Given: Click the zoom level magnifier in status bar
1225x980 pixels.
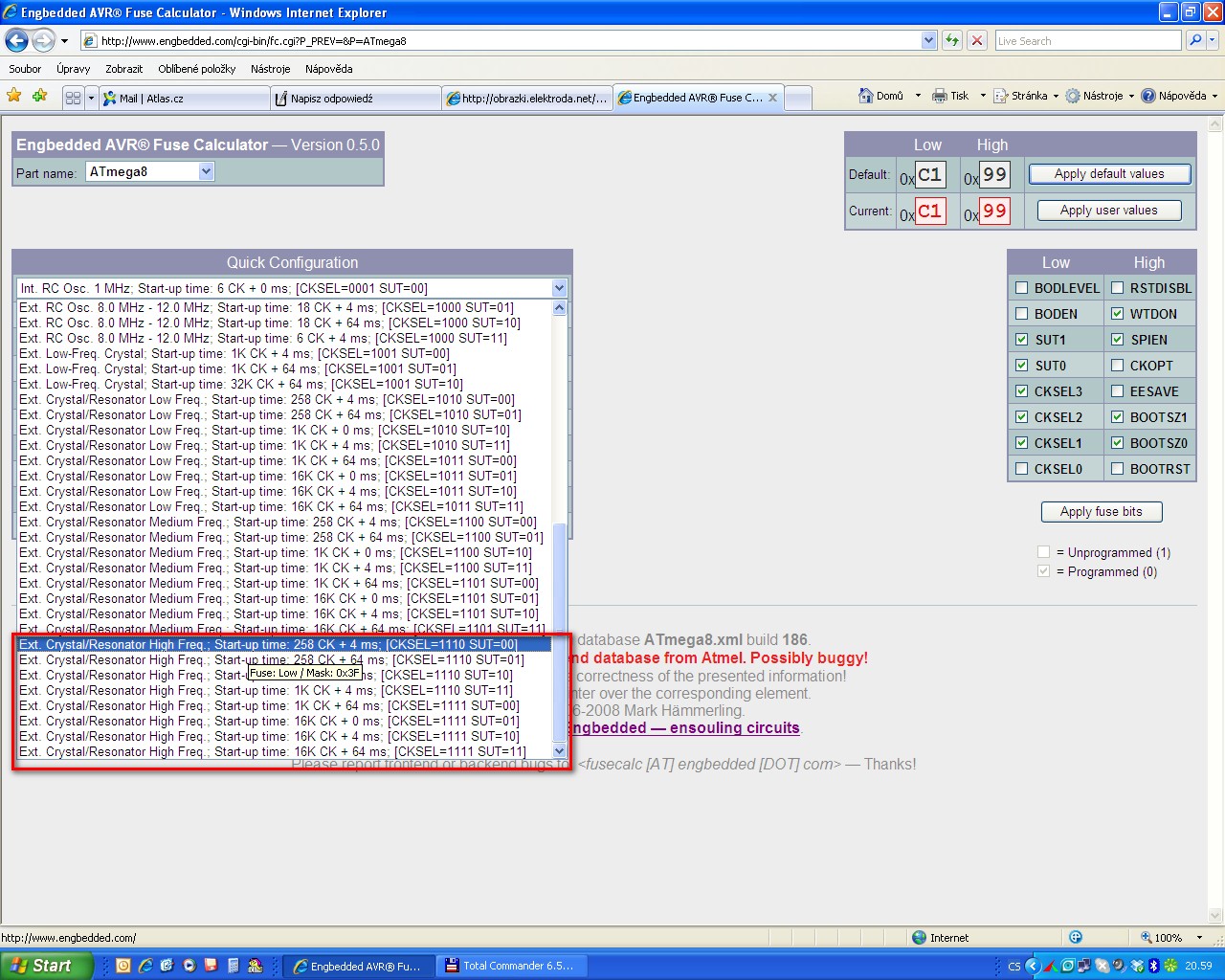Looking at the screenshot, I should pyautogui.click(x=1147, y=938).
